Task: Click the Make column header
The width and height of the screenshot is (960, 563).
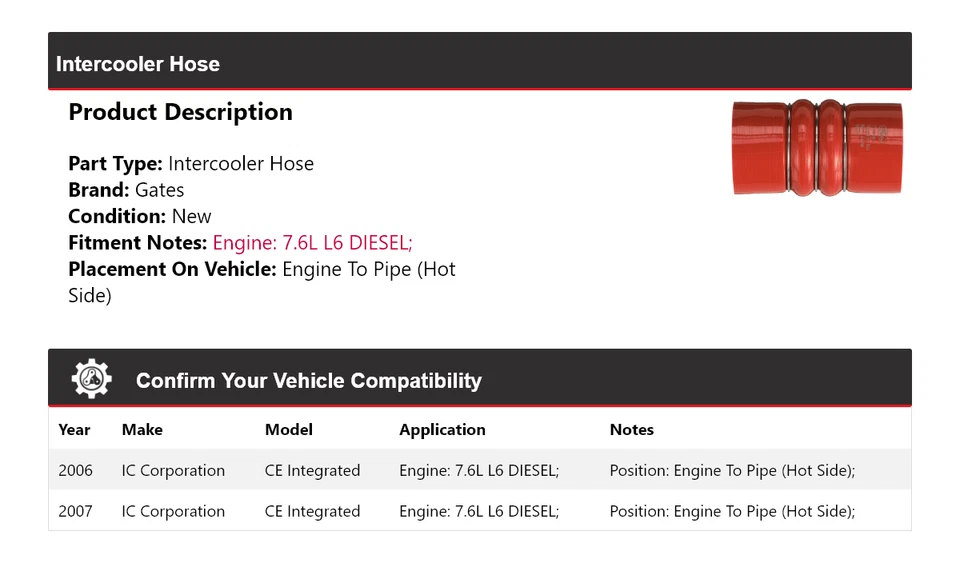Action: coord(142,430)
